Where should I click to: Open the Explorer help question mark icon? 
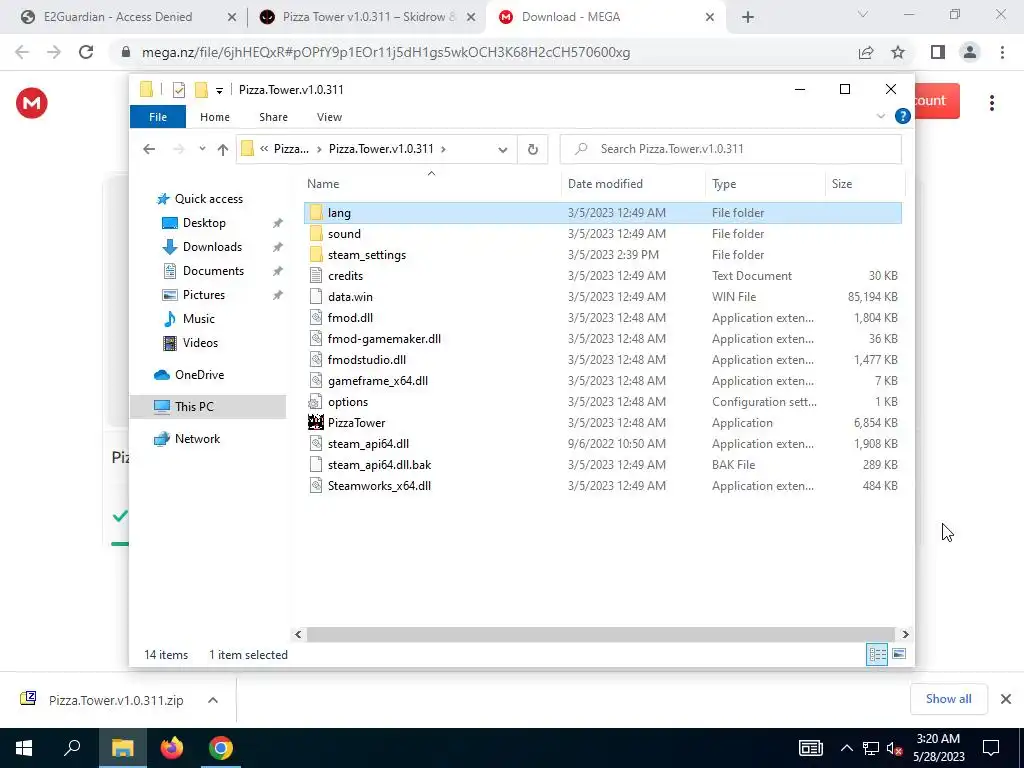tap(903, 116)
